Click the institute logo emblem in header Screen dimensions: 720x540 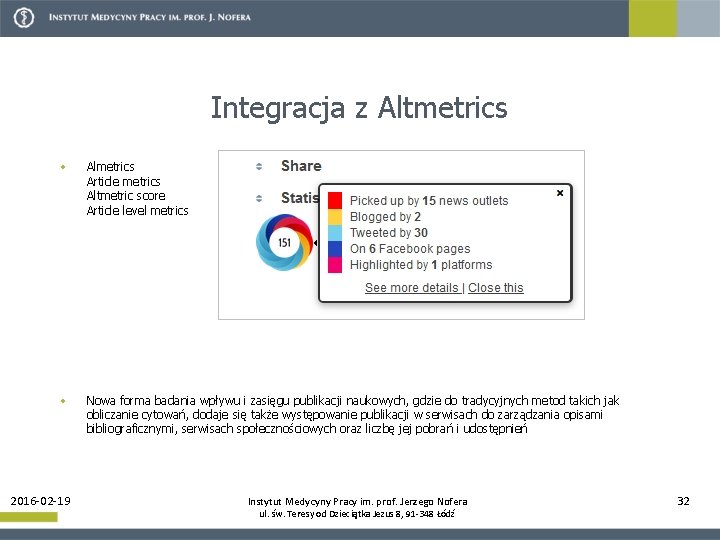(x=24, y=18)
